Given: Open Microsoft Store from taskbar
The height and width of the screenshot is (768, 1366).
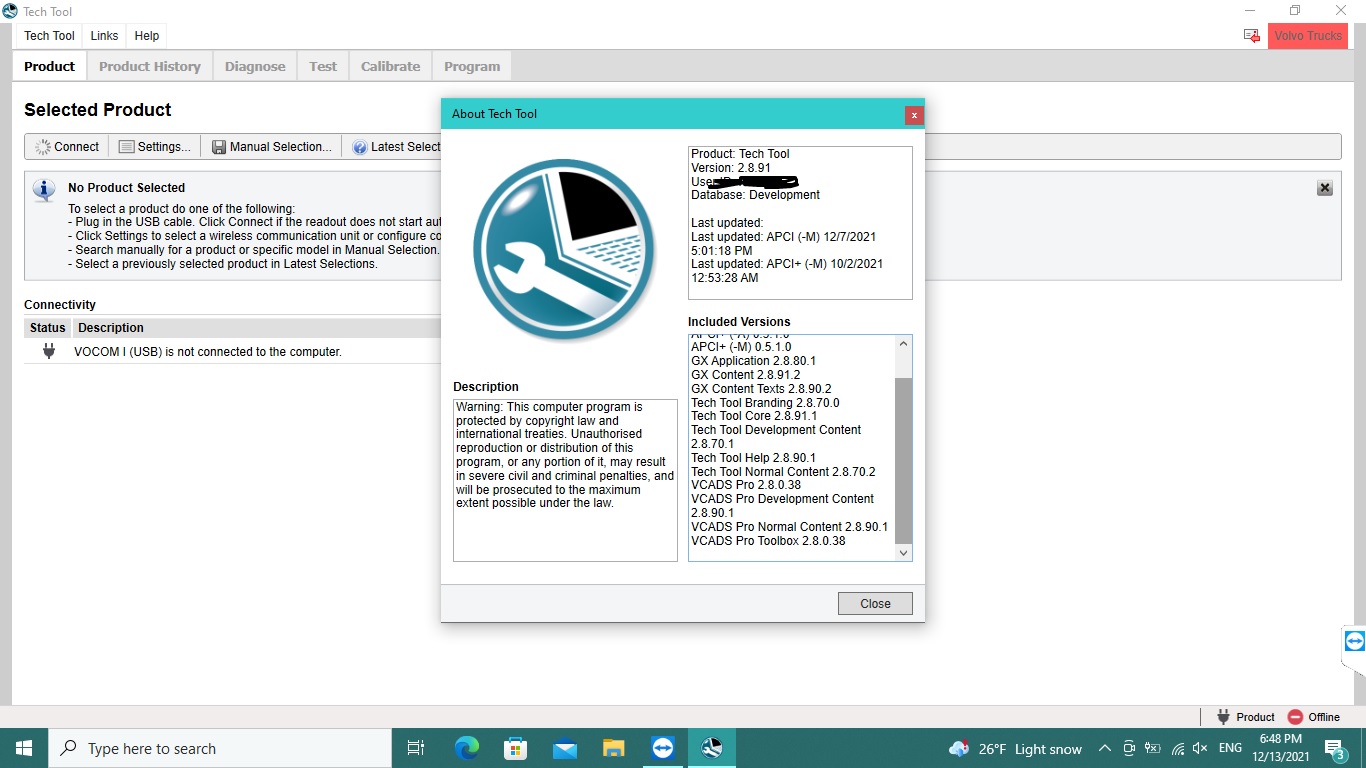Looking at the screenshot, I should point(515,748).
